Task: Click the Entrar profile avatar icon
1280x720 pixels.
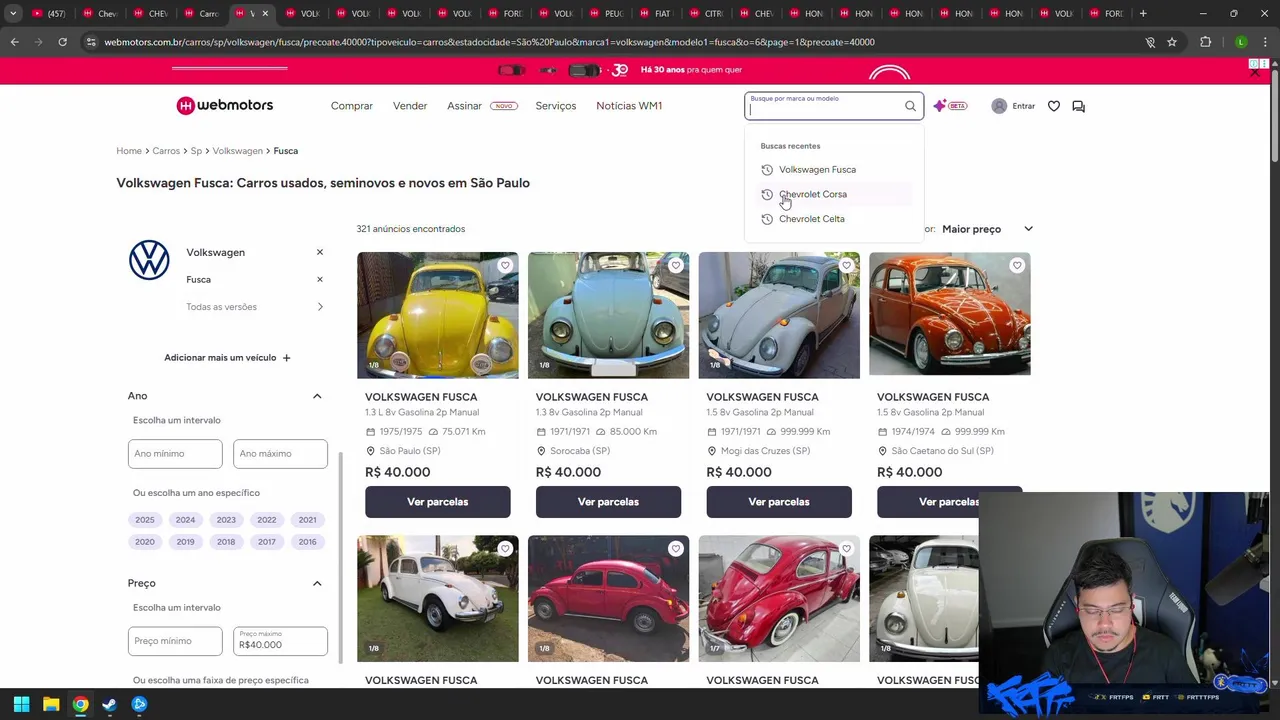Action: (999, 106)
